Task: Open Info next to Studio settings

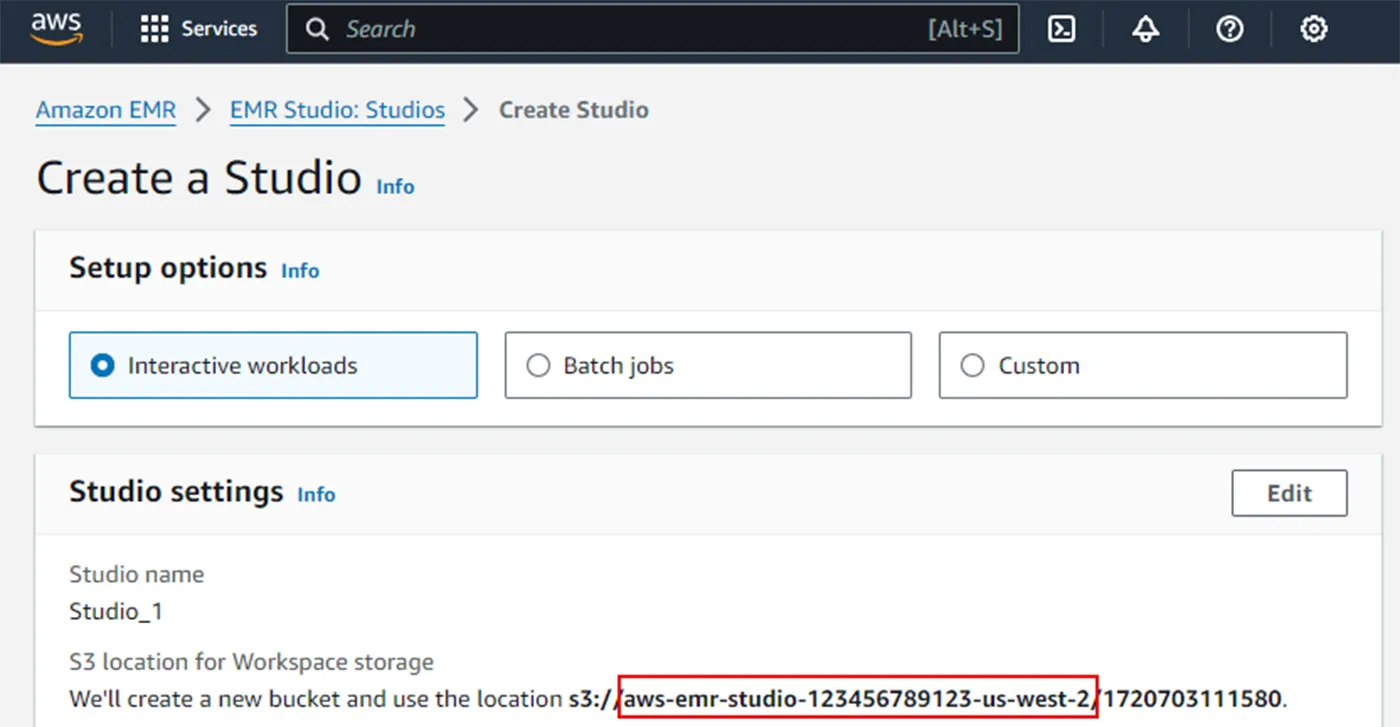Action: [316, 494]
